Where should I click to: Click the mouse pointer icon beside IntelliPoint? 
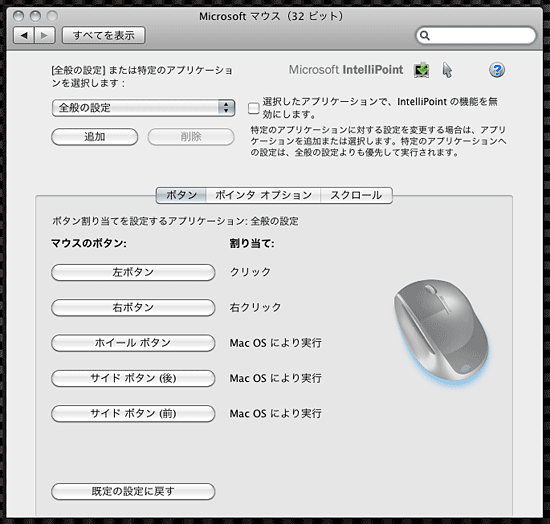[447, 70]
